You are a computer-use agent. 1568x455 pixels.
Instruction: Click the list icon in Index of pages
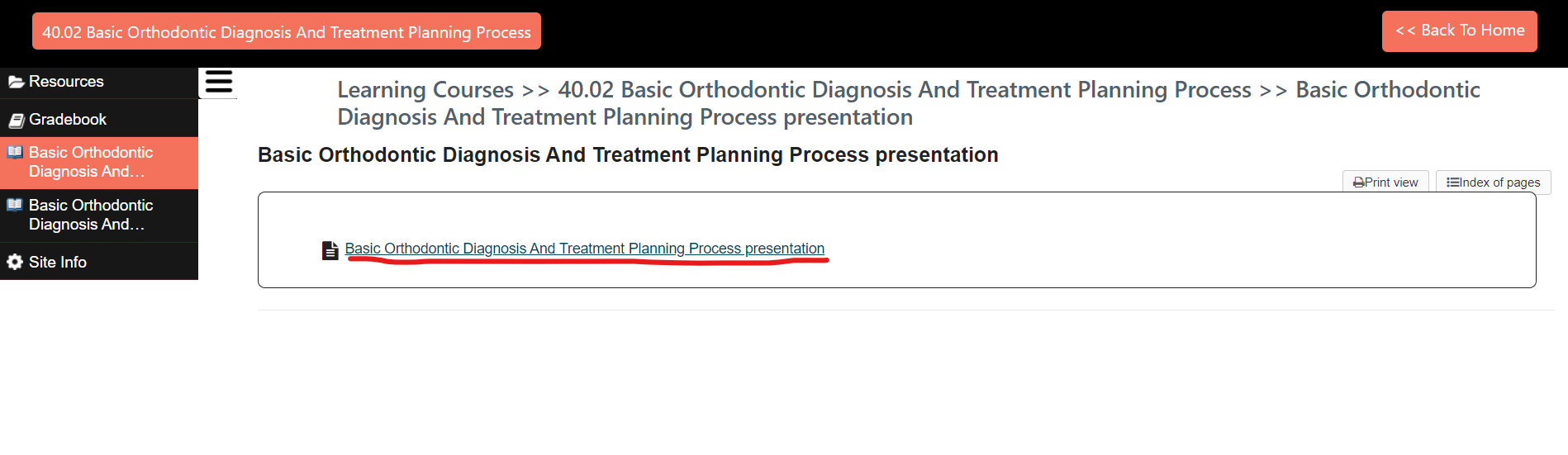click(1452, 182)
